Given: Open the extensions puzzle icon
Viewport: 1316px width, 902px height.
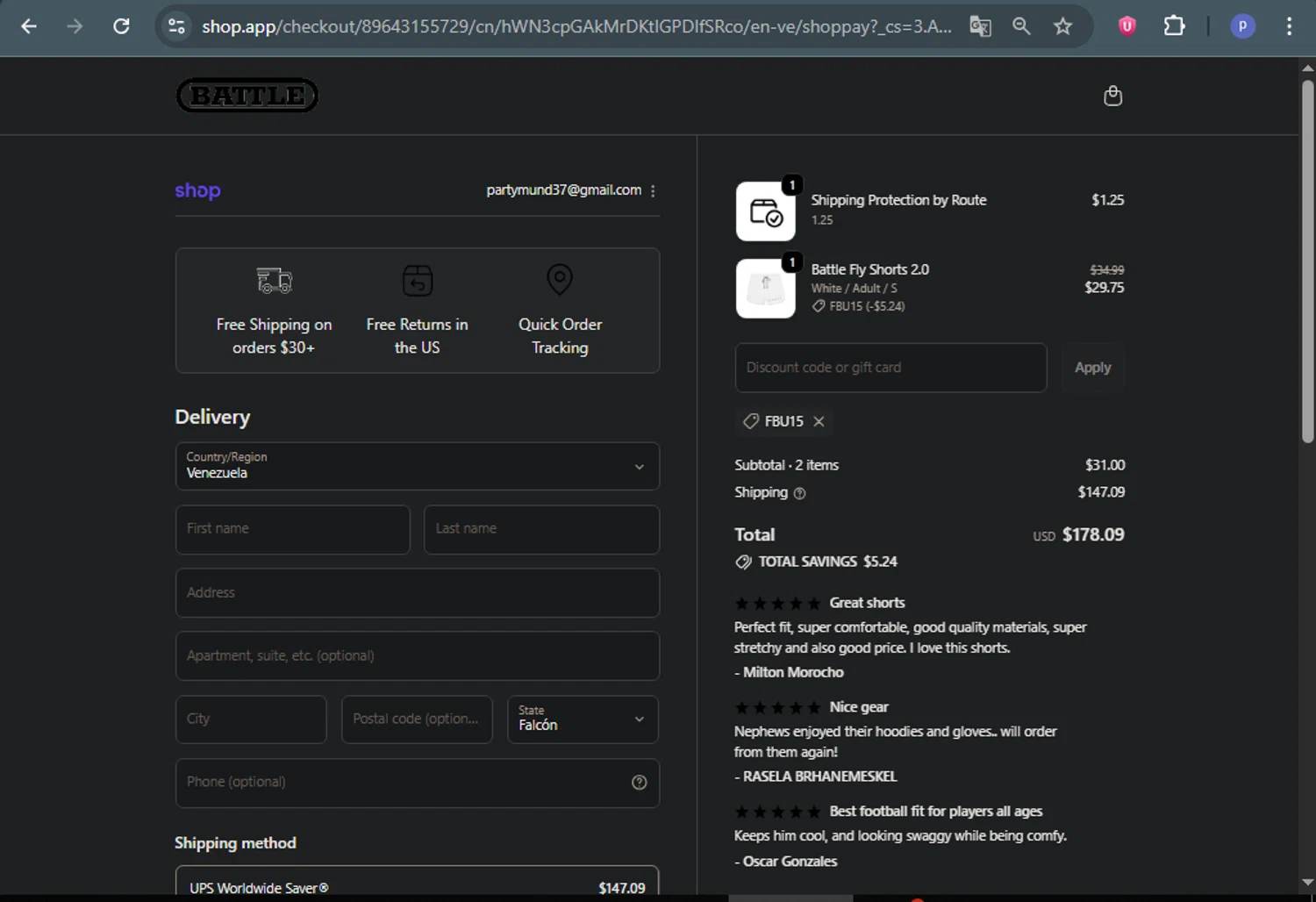Looking at the screenshot, I should point(1174,26).
